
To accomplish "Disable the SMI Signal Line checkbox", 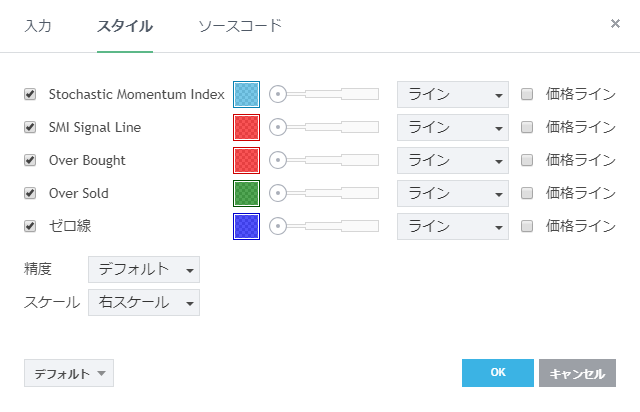I will pyautogui.click(x=30, y=128).
